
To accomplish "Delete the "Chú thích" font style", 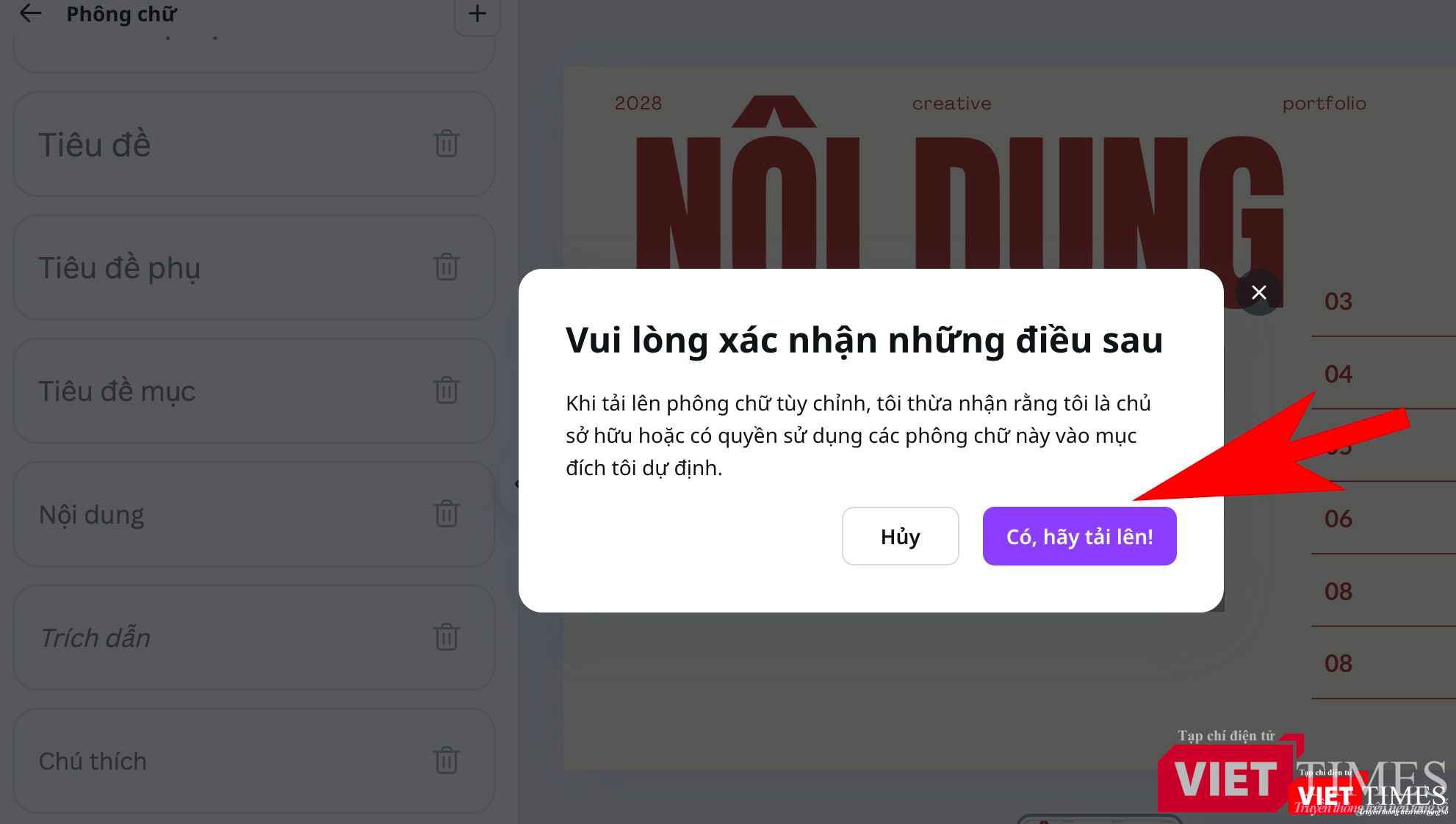I will pos(447,762).
